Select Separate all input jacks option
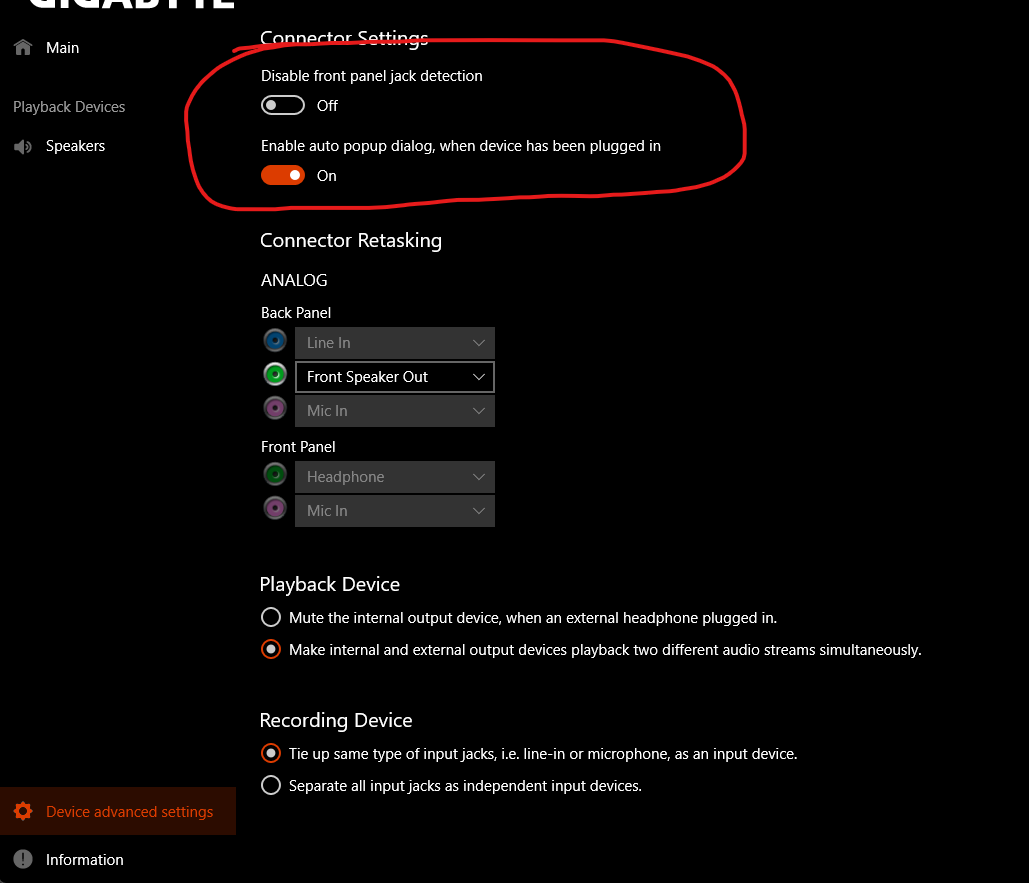The width and height of the screenshot is (1029, 883). [x=271, y=785]
